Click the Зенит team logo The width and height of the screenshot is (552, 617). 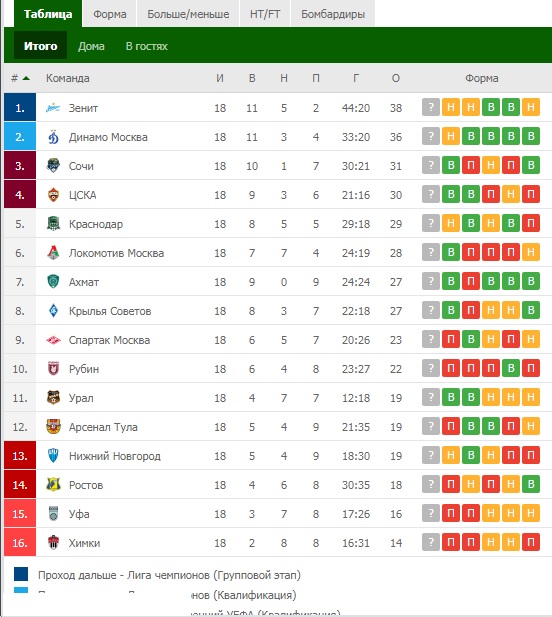pos(53,108)
